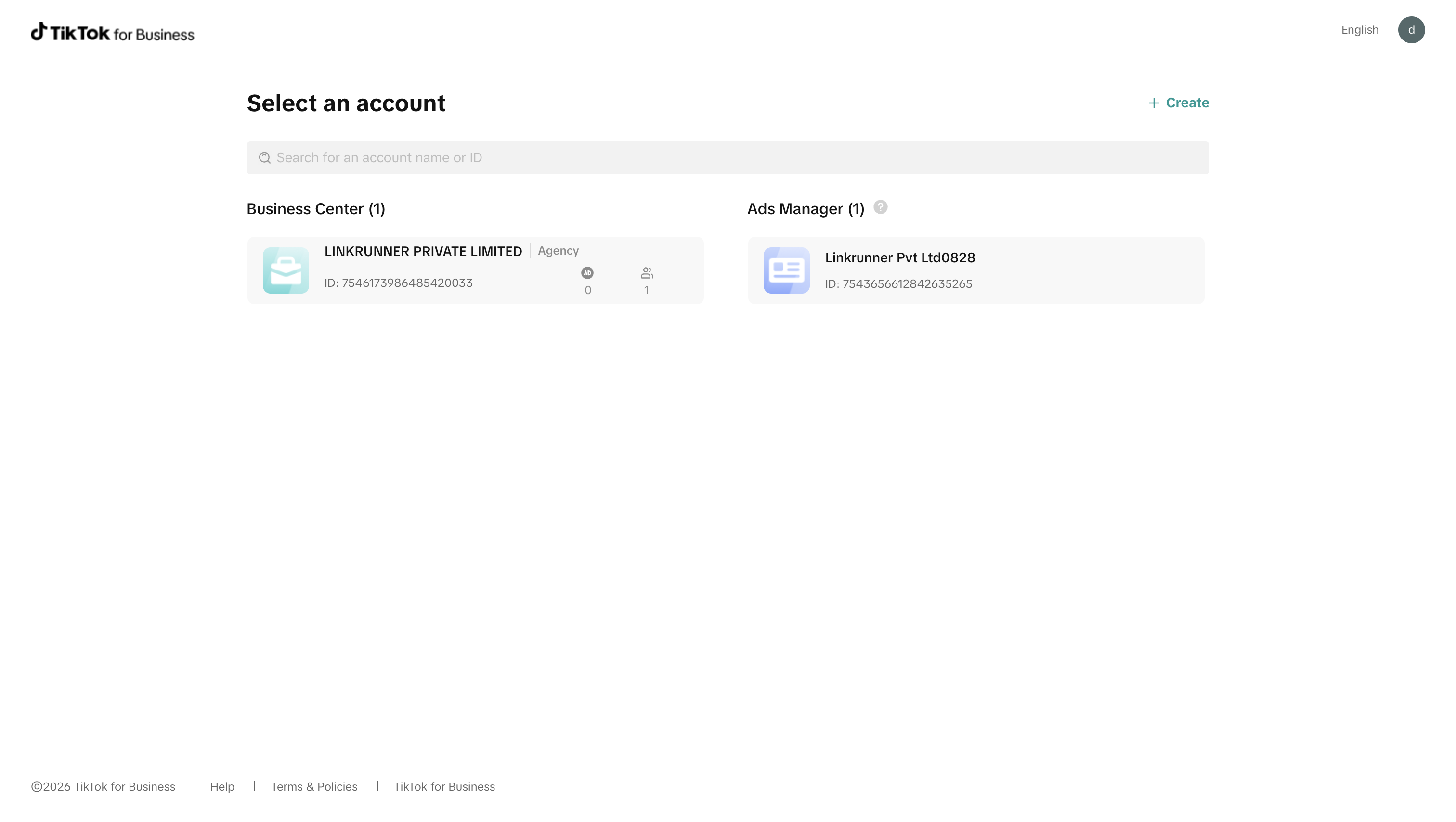Viewport: 1456px width, 822px height.
Task: Click ID: 7546173986485420033
Action: pos(399,283)
